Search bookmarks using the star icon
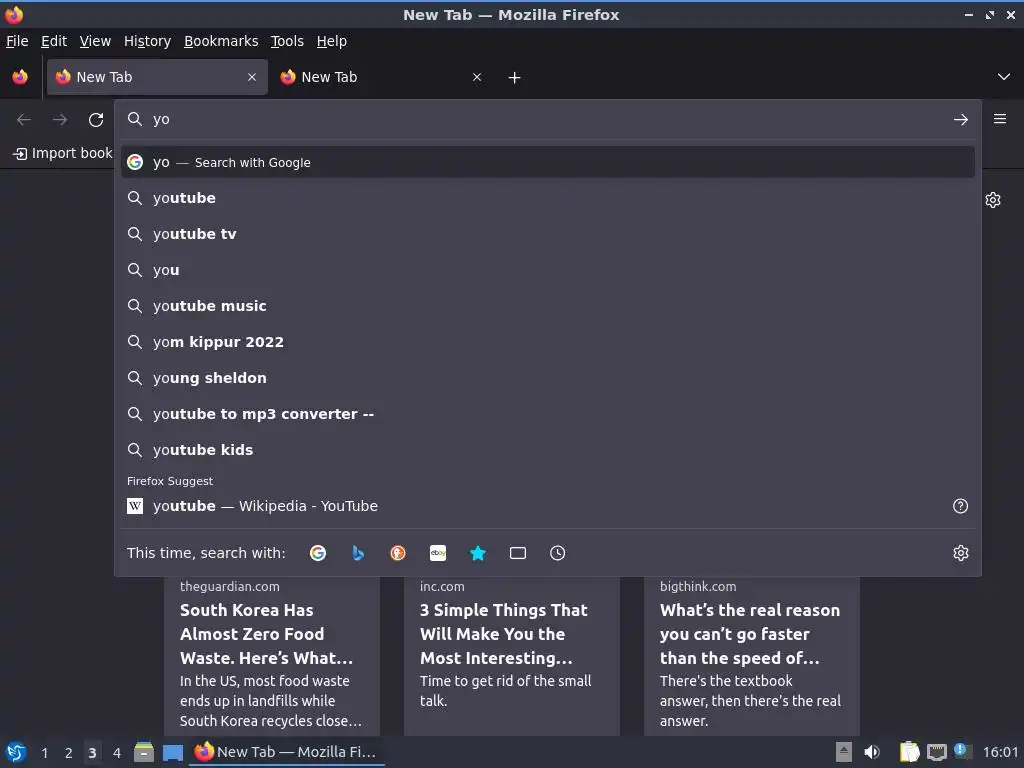This screenshot has height=768, width=1024. pyautogui.click(x=477, y=553)
